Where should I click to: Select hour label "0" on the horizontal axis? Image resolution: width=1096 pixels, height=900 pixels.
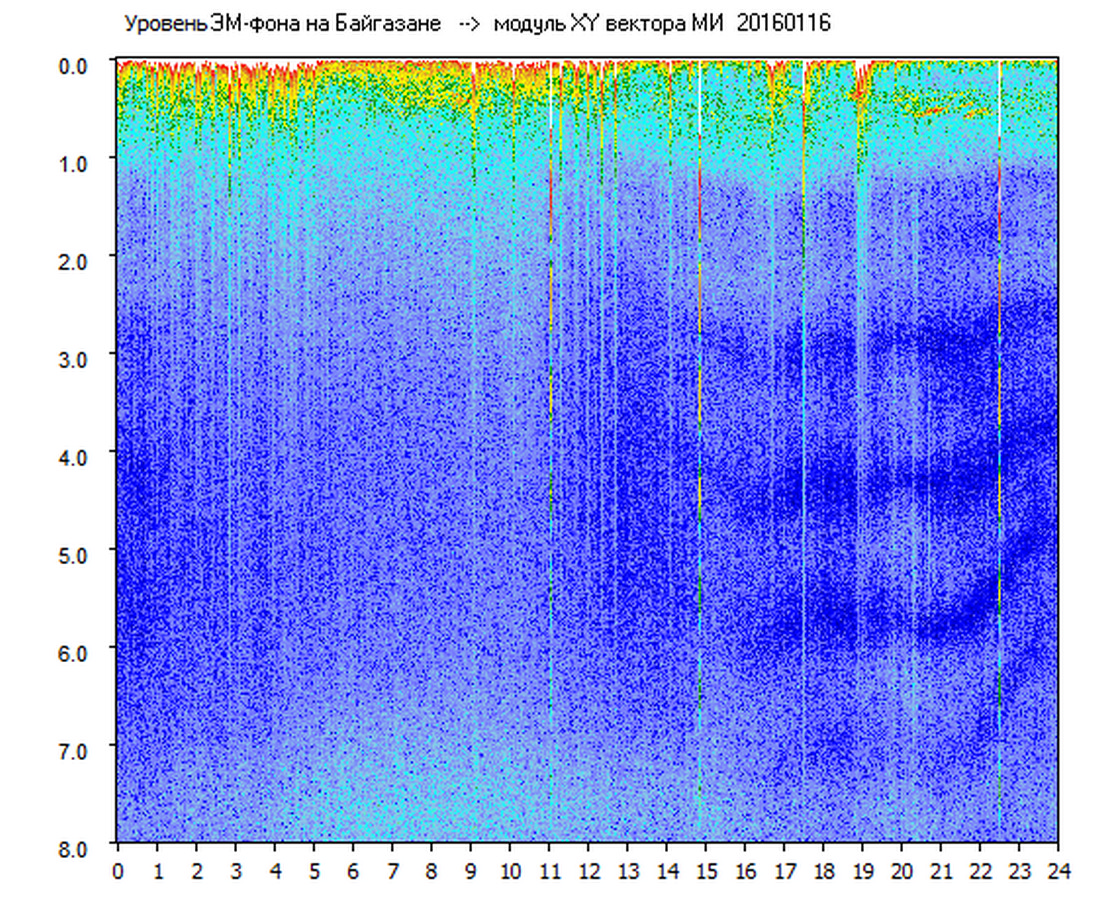[118, 871]
